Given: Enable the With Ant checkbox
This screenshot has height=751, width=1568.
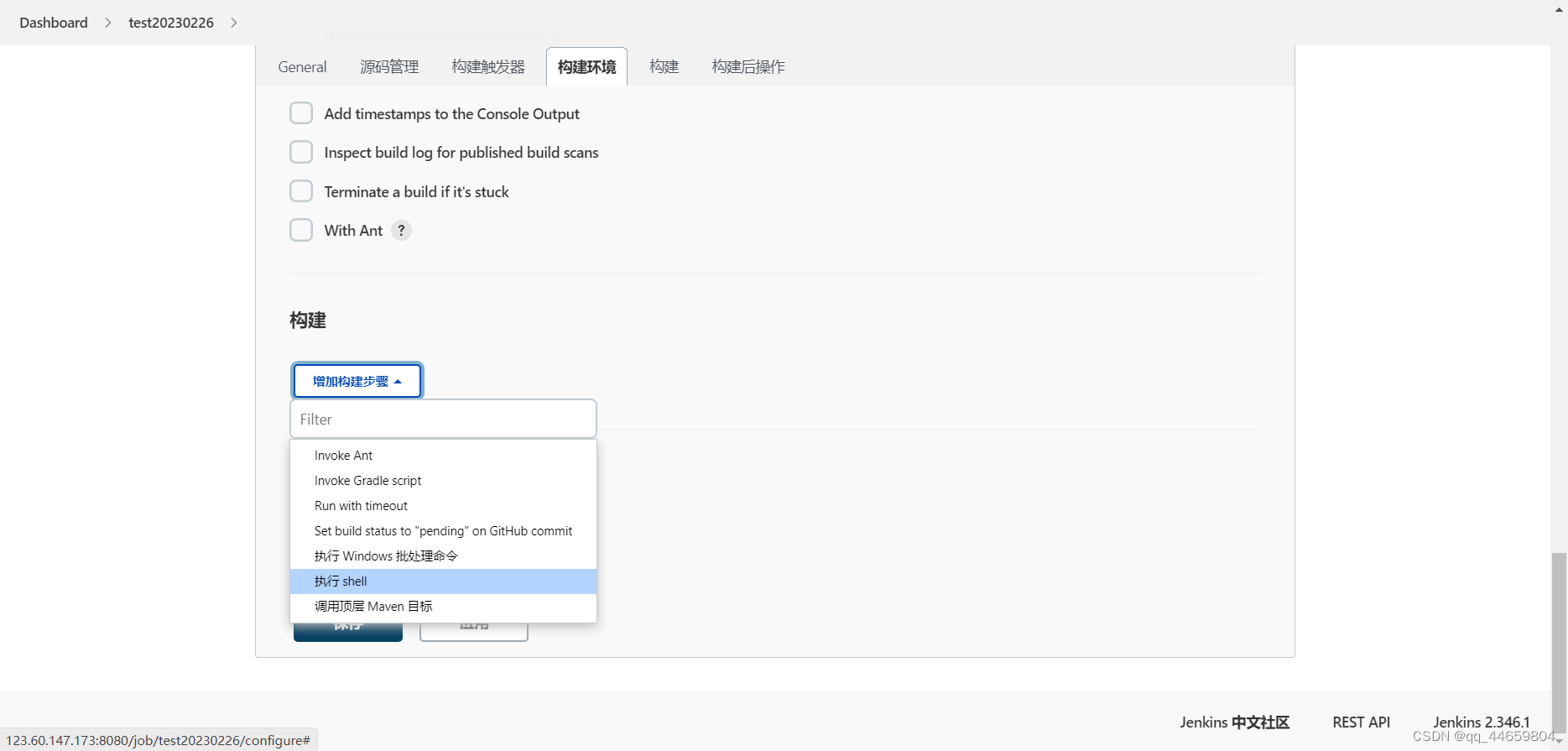Looking at the screenshot, I should (301, 230).
